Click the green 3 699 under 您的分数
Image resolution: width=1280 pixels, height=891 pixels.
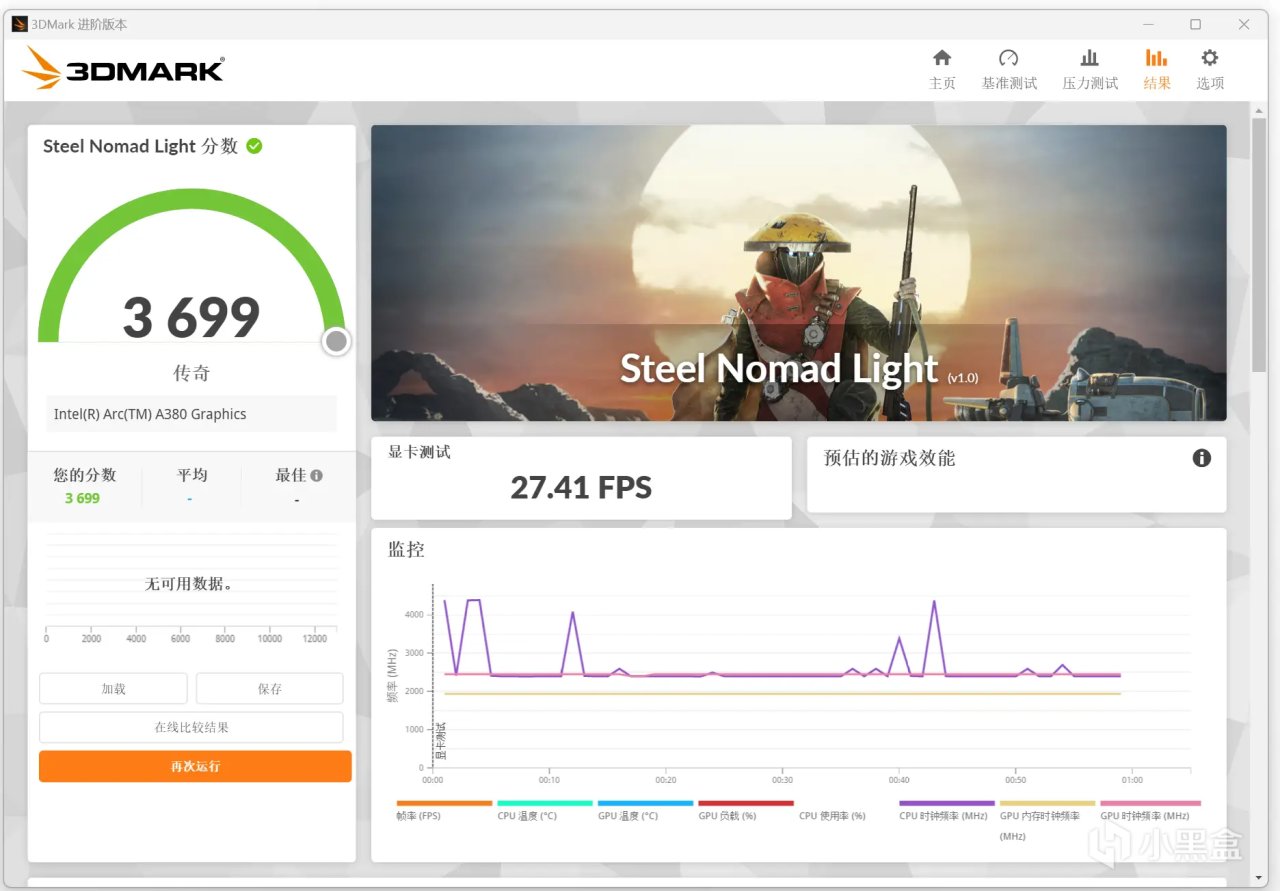[x=82, y=498]
